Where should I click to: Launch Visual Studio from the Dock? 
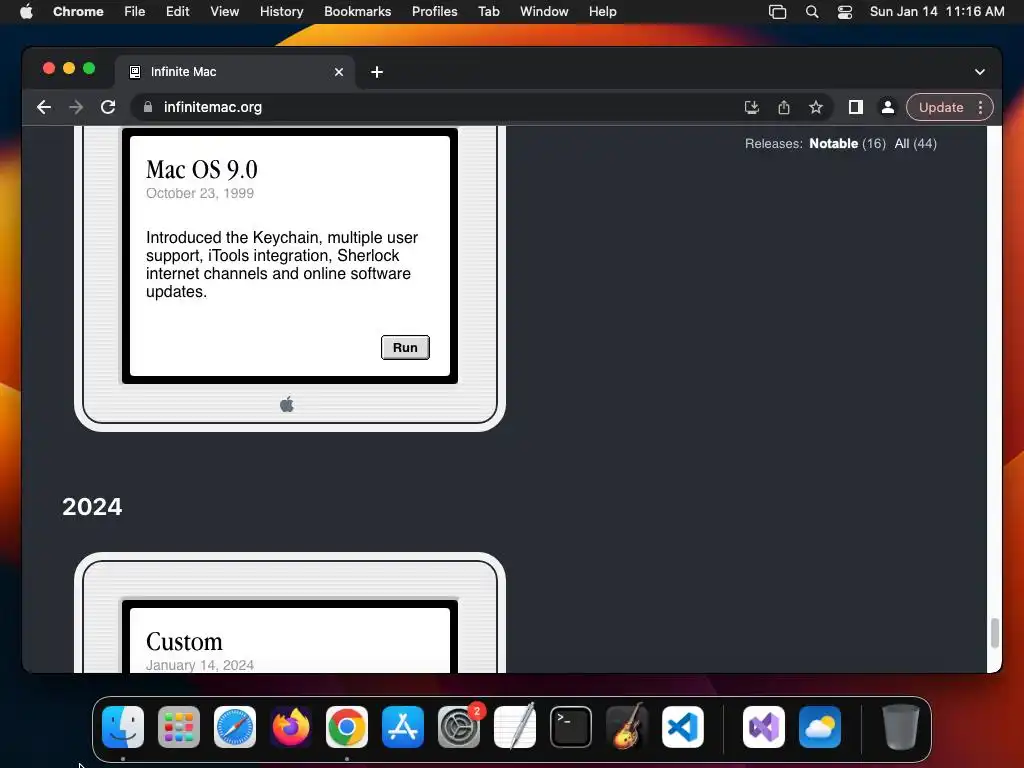pyautogui.click(x=764, y=727)
